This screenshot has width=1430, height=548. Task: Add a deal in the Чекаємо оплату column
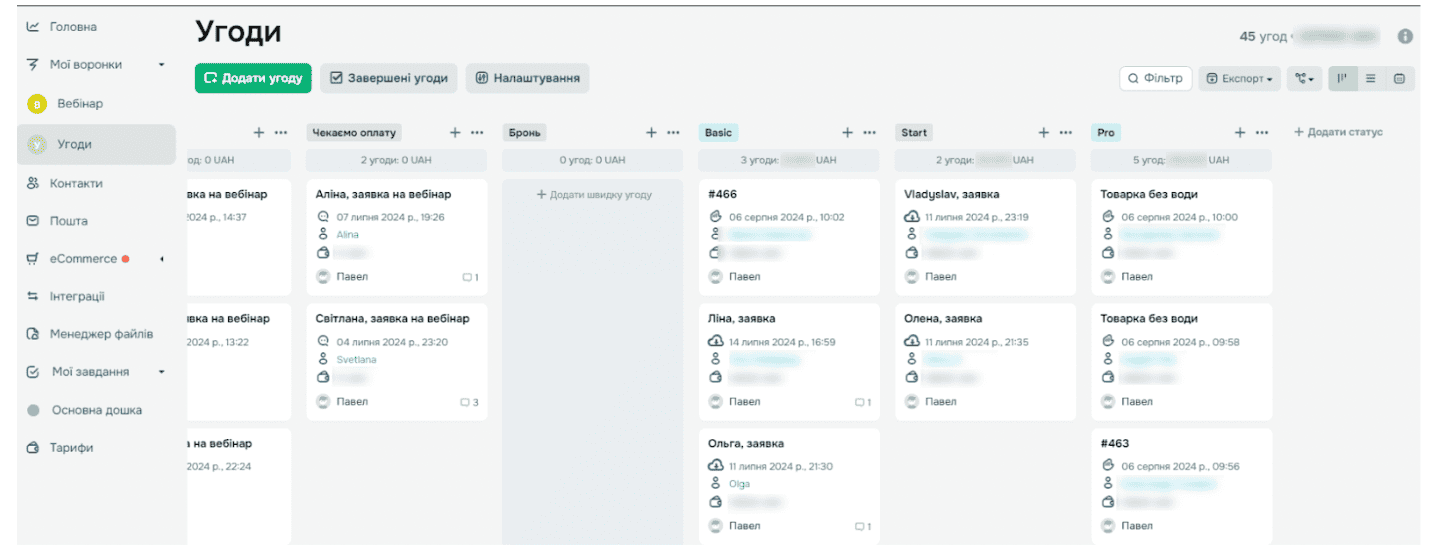455,132
